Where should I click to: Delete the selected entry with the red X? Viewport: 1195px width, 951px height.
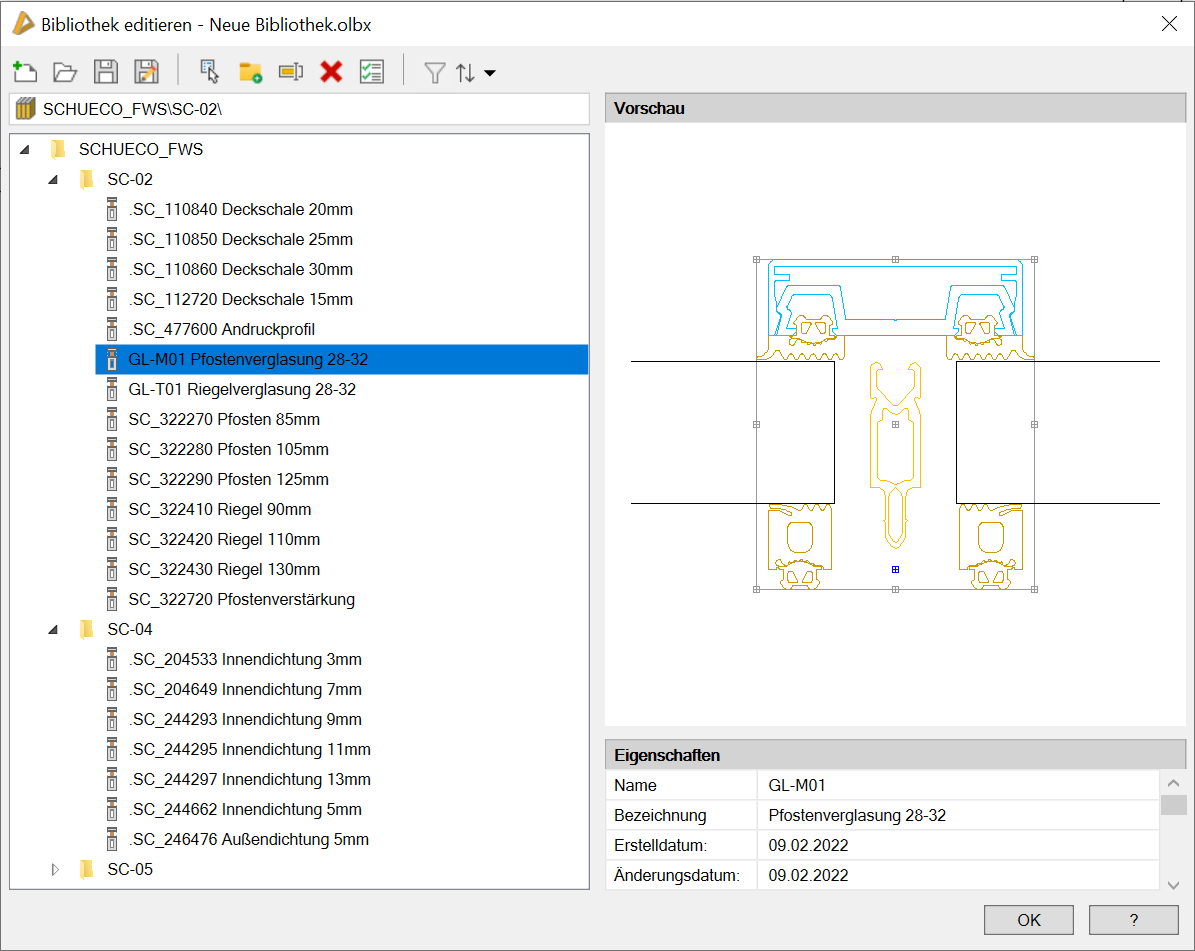pos(331,72)
